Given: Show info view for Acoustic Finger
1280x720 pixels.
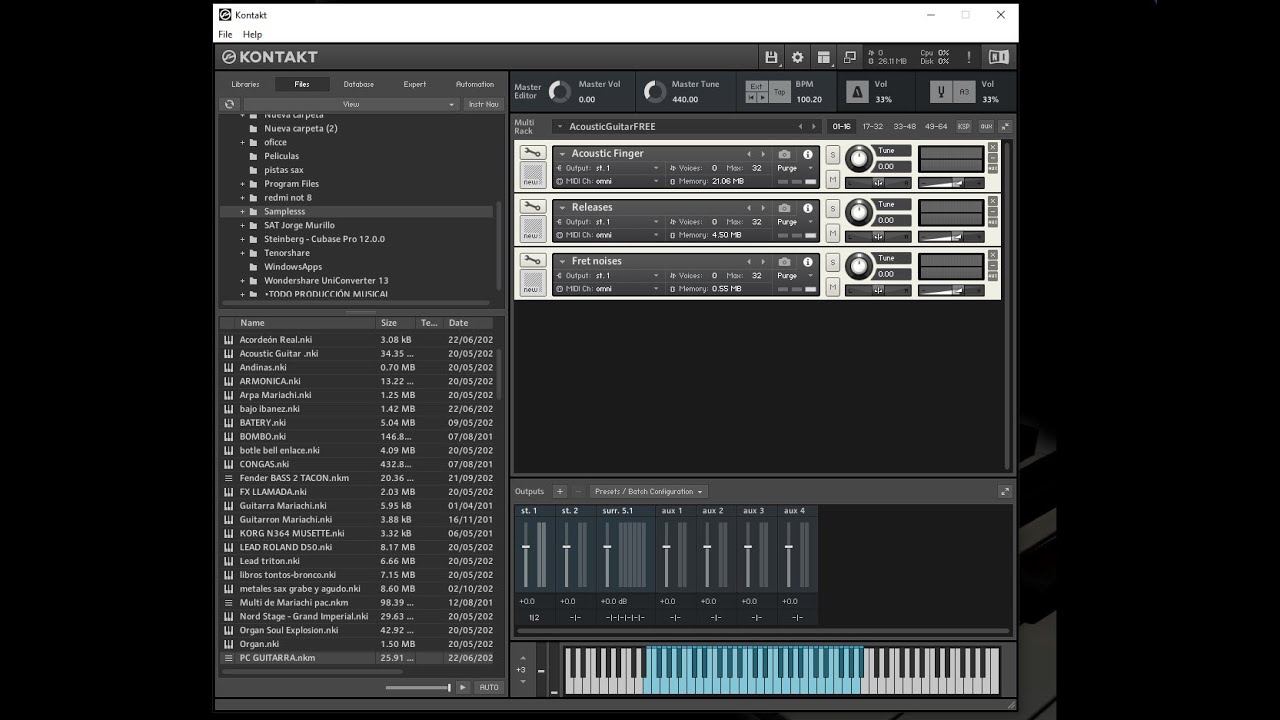Looking at the screenshot, I should pos(808,154).
